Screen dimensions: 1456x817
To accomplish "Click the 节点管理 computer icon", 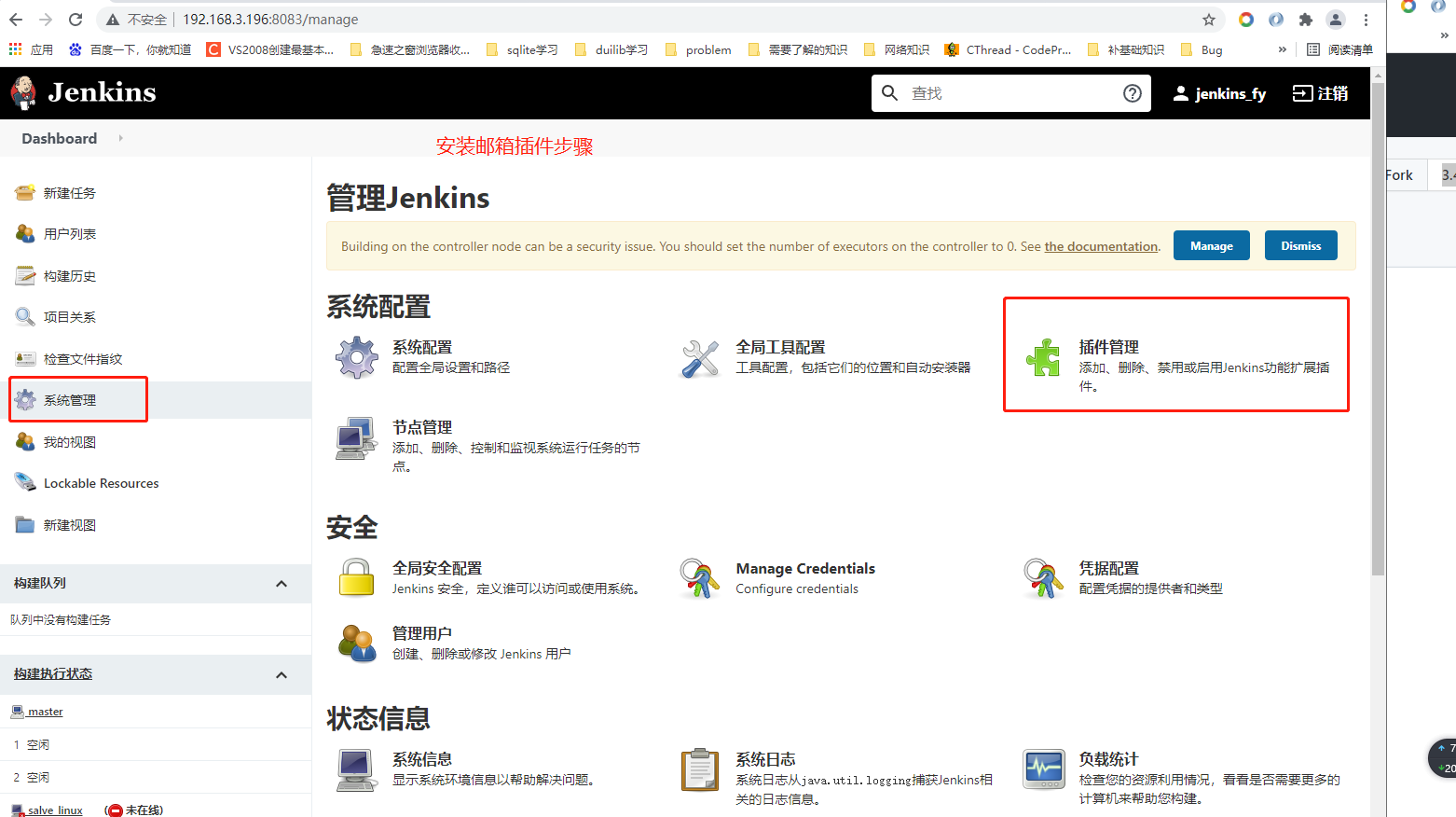I will click(357, 438).
